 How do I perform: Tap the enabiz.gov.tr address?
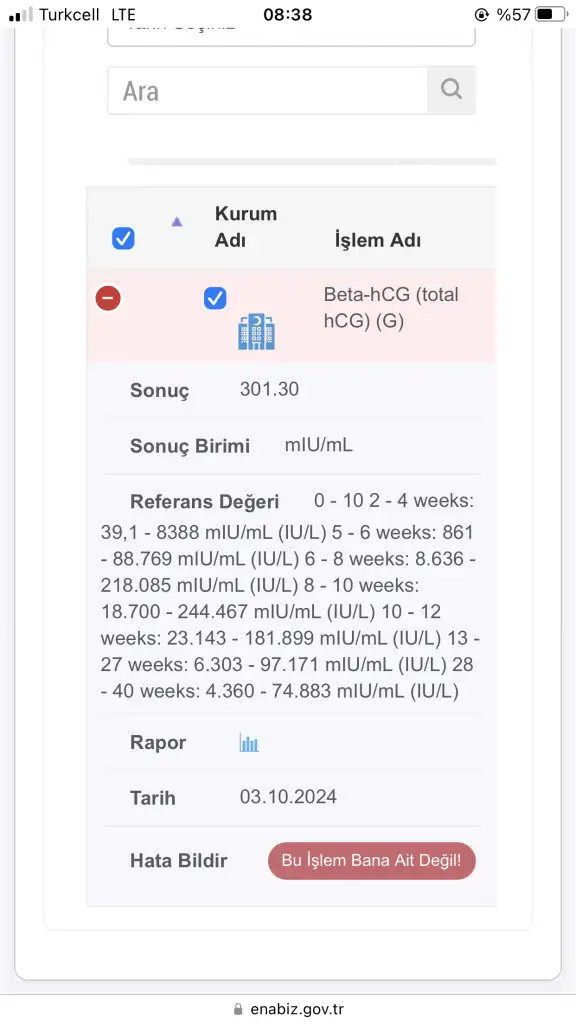[297, 1009]
